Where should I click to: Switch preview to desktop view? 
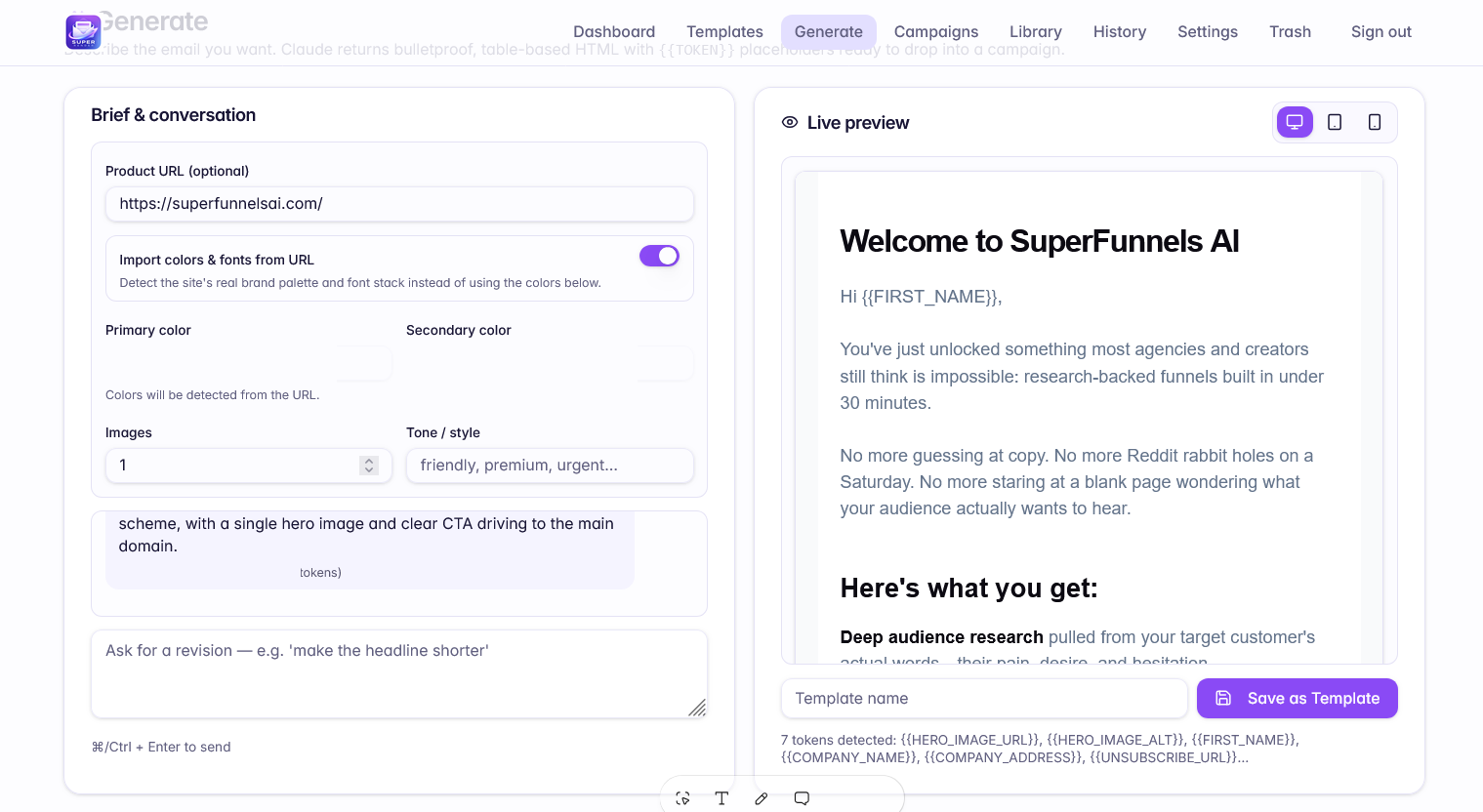[x=1295, y=122]
